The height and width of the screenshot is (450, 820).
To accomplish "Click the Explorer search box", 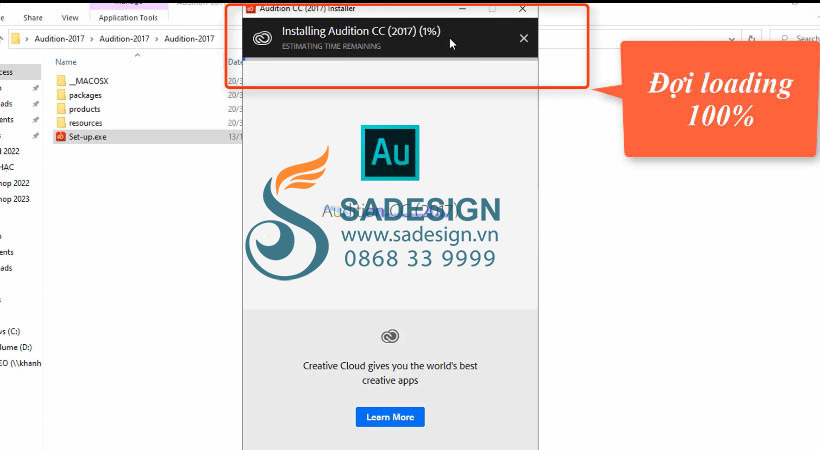I will click(800, 39).
